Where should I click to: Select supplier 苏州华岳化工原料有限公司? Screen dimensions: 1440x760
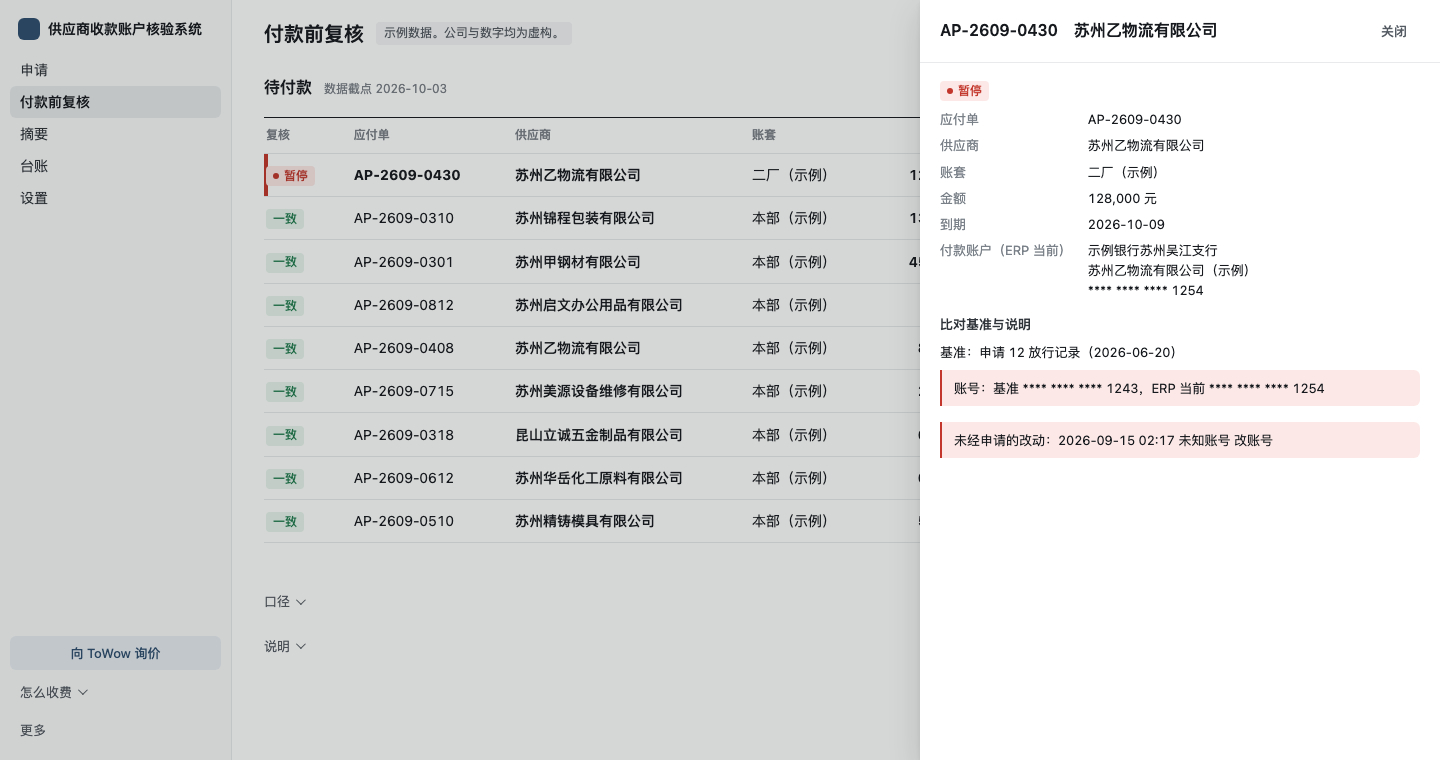pos(599,478)
